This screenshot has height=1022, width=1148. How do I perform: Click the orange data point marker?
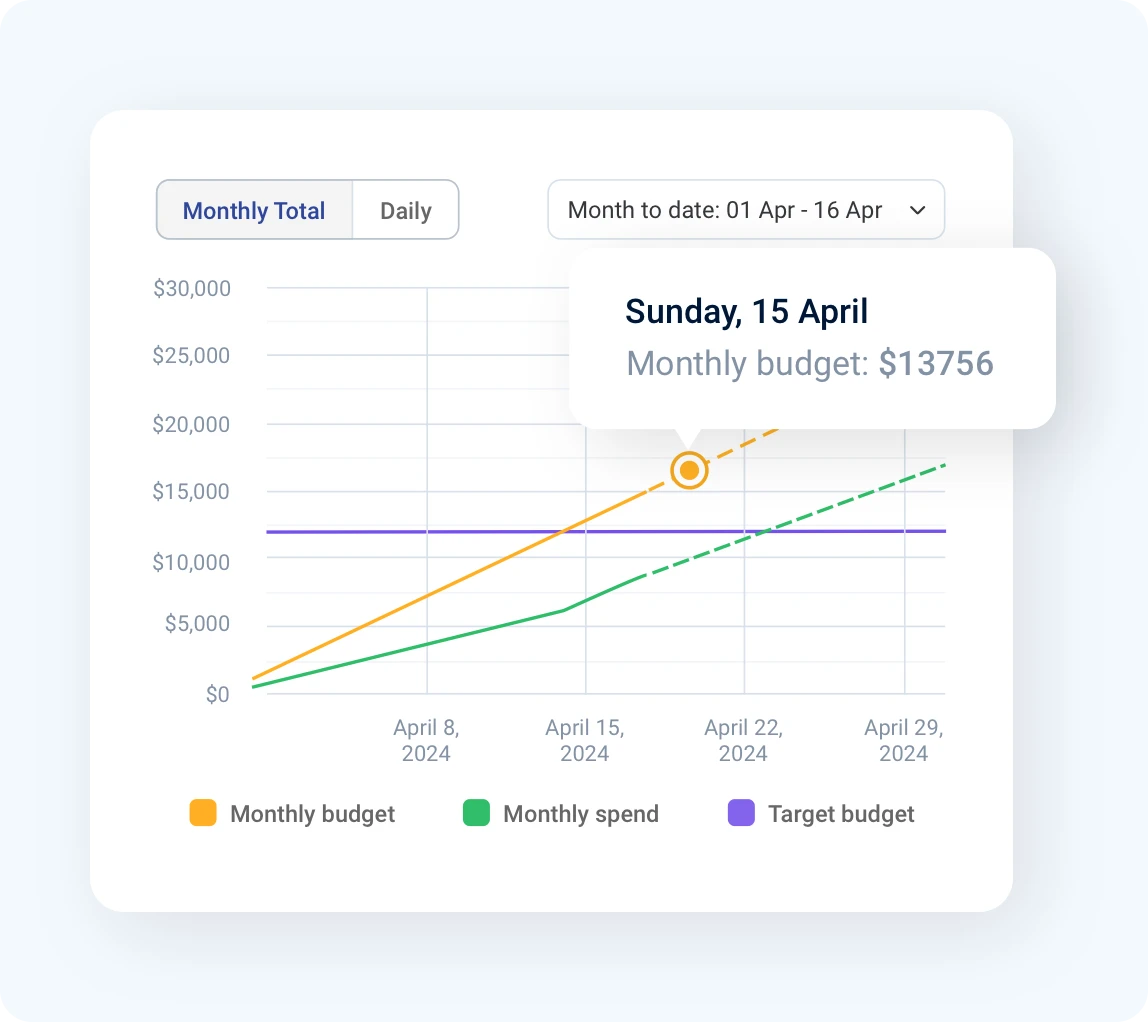tap(689, 470)
